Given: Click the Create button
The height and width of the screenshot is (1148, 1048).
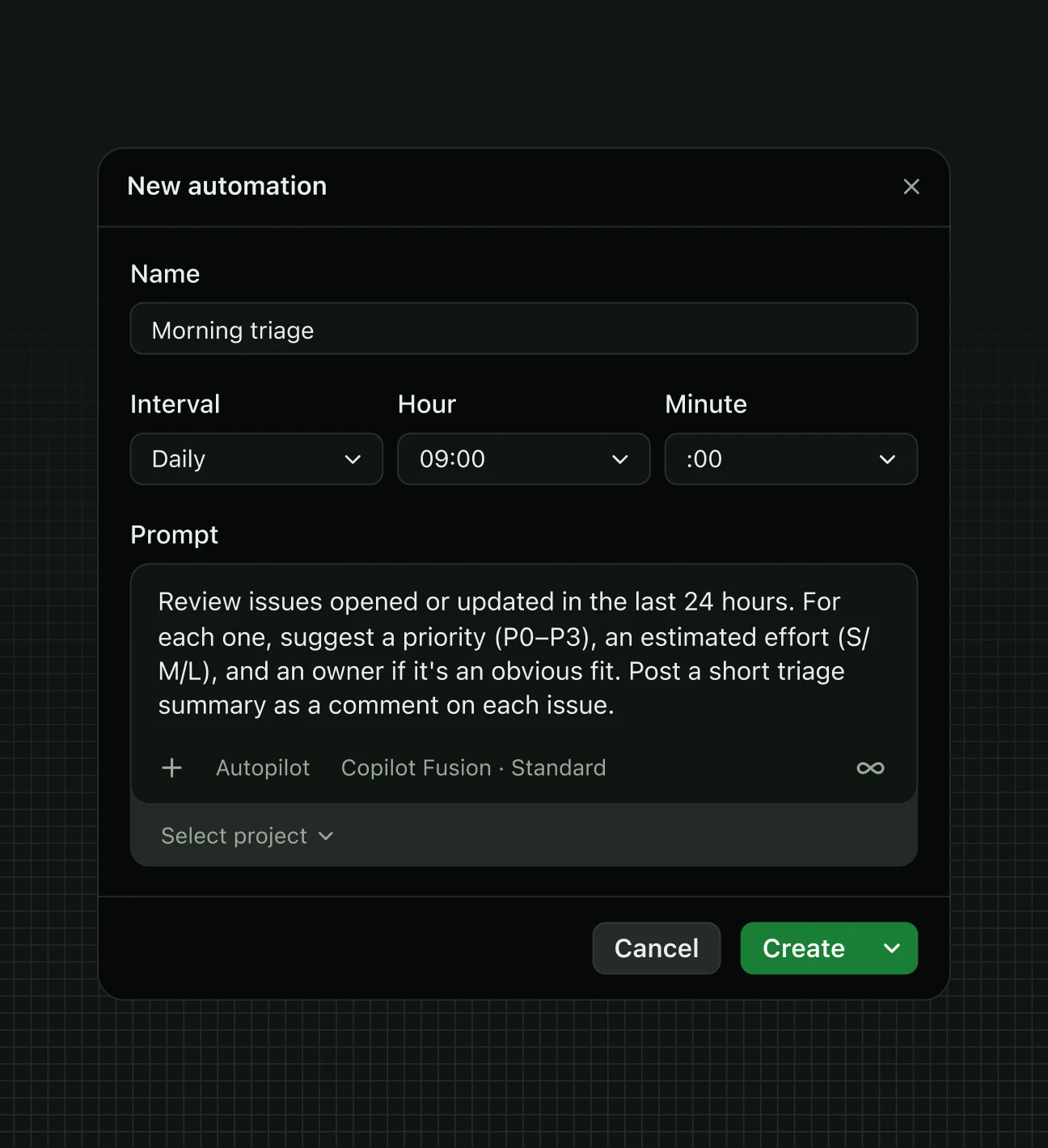Looking at the screenshot, I should [804, 948].
